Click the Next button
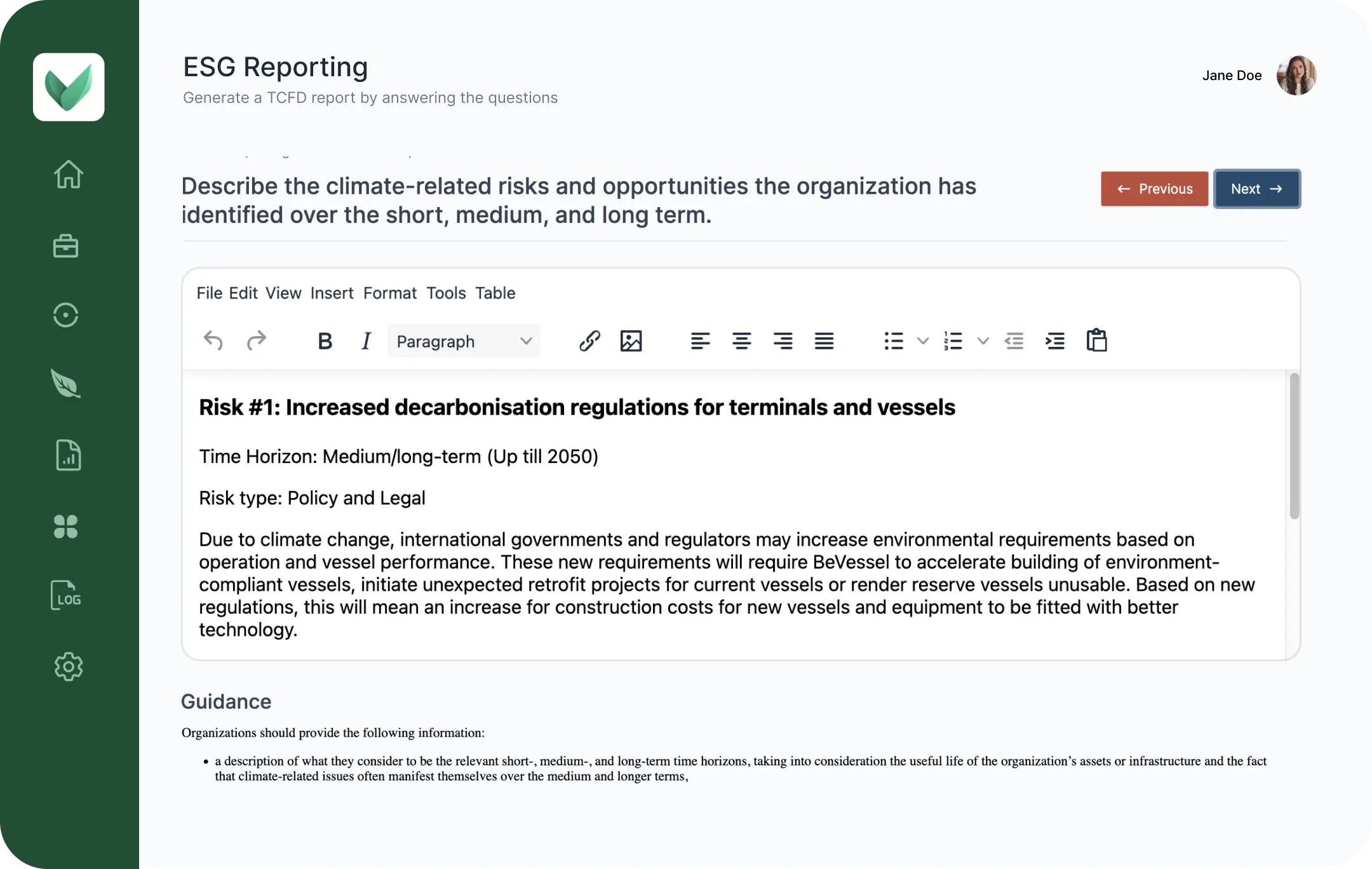Viewport: 1372px width, 869px height. (1256, 189)
